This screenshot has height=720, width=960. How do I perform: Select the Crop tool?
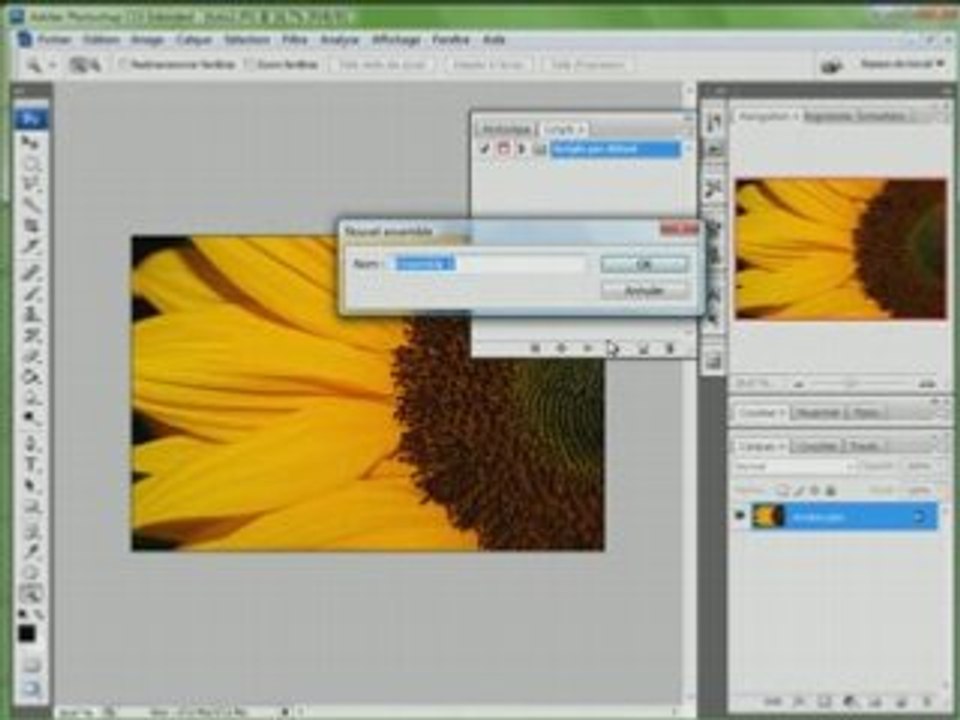click(x=29, y=227)
